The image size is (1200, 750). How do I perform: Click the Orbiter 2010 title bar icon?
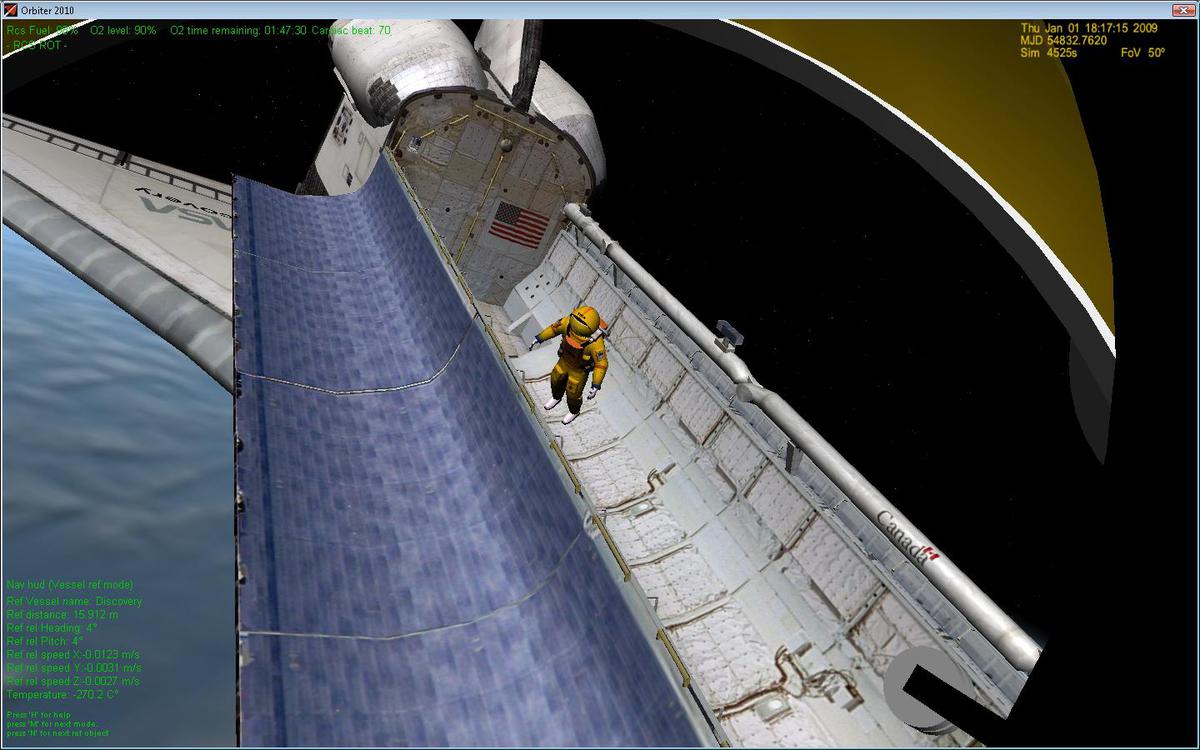11,10
